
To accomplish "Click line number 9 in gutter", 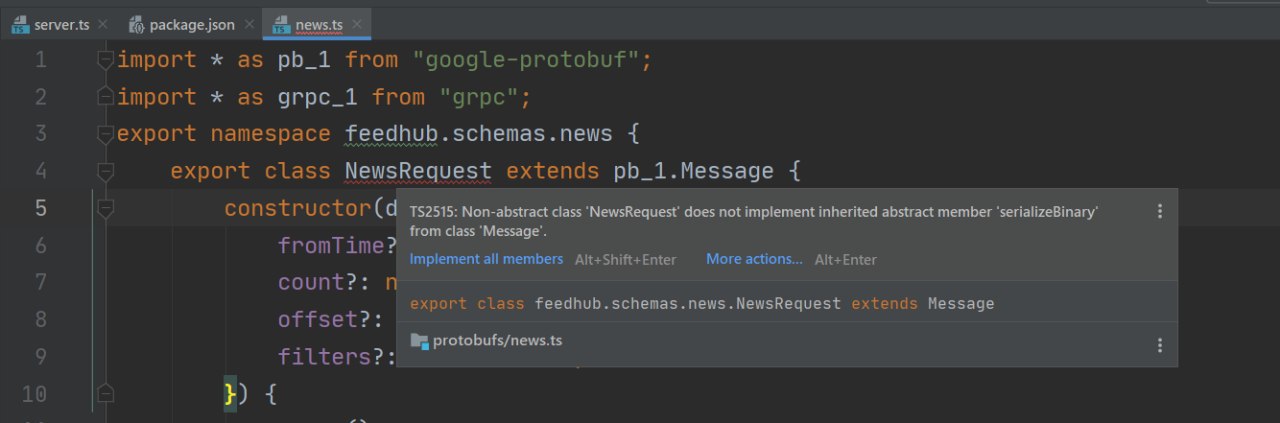I will pos(40,357).
